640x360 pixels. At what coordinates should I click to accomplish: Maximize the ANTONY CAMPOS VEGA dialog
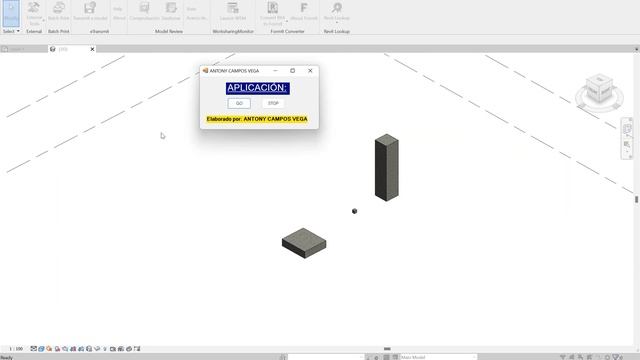pyautogui.click(x=293, y=71)
